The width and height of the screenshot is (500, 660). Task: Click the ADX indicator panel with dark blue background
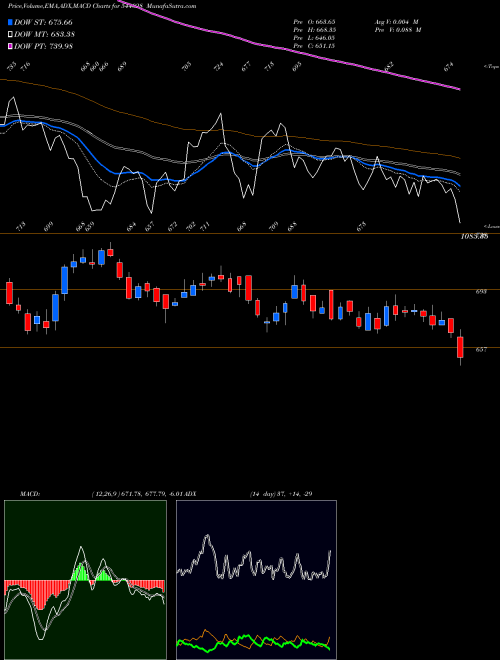[x=256, y=580]
